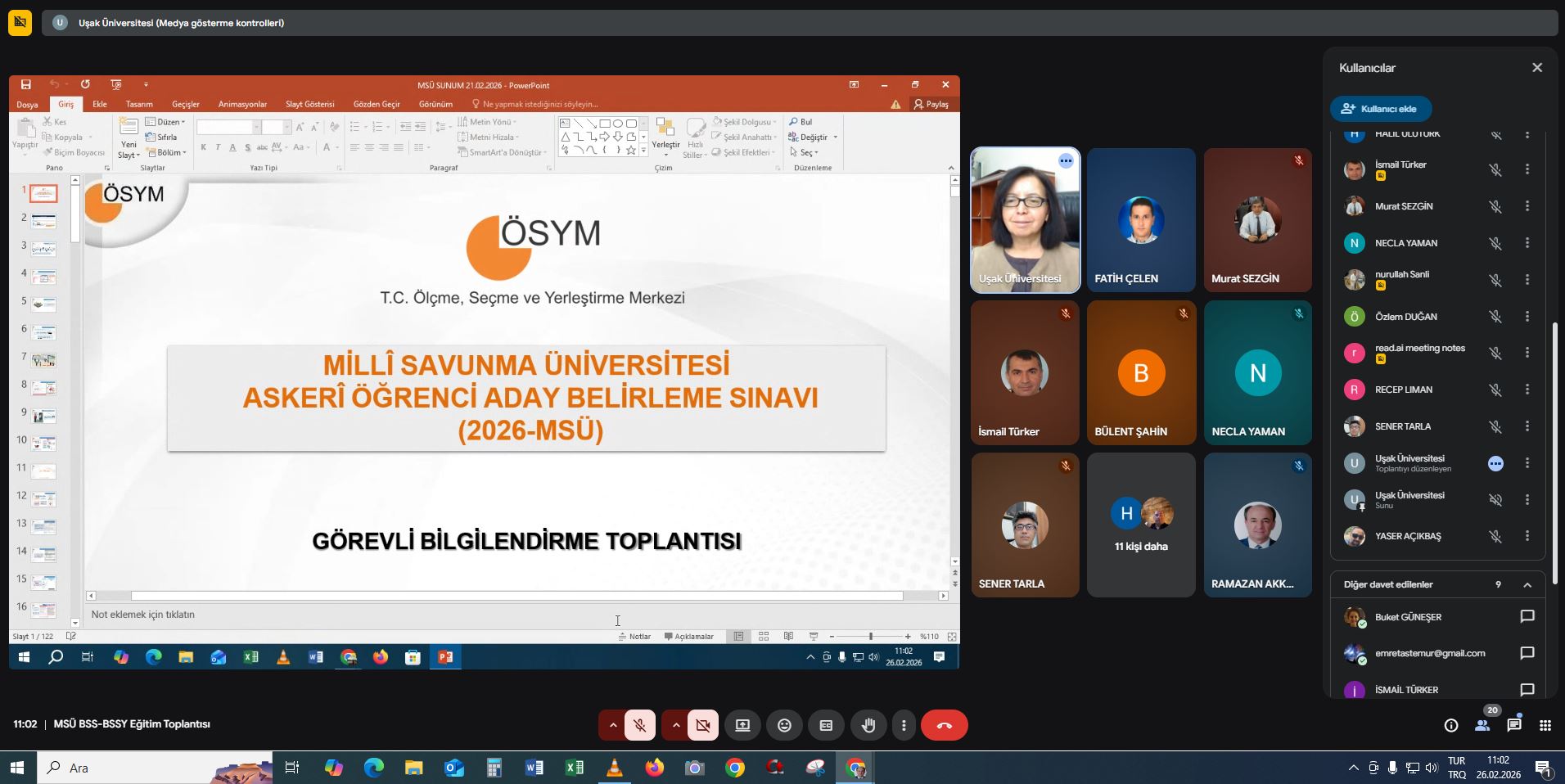This screenshot has height=784, width=1565.
Task: Send a message to Buket GÜNEŞER
Action: tap(1527, 616)
